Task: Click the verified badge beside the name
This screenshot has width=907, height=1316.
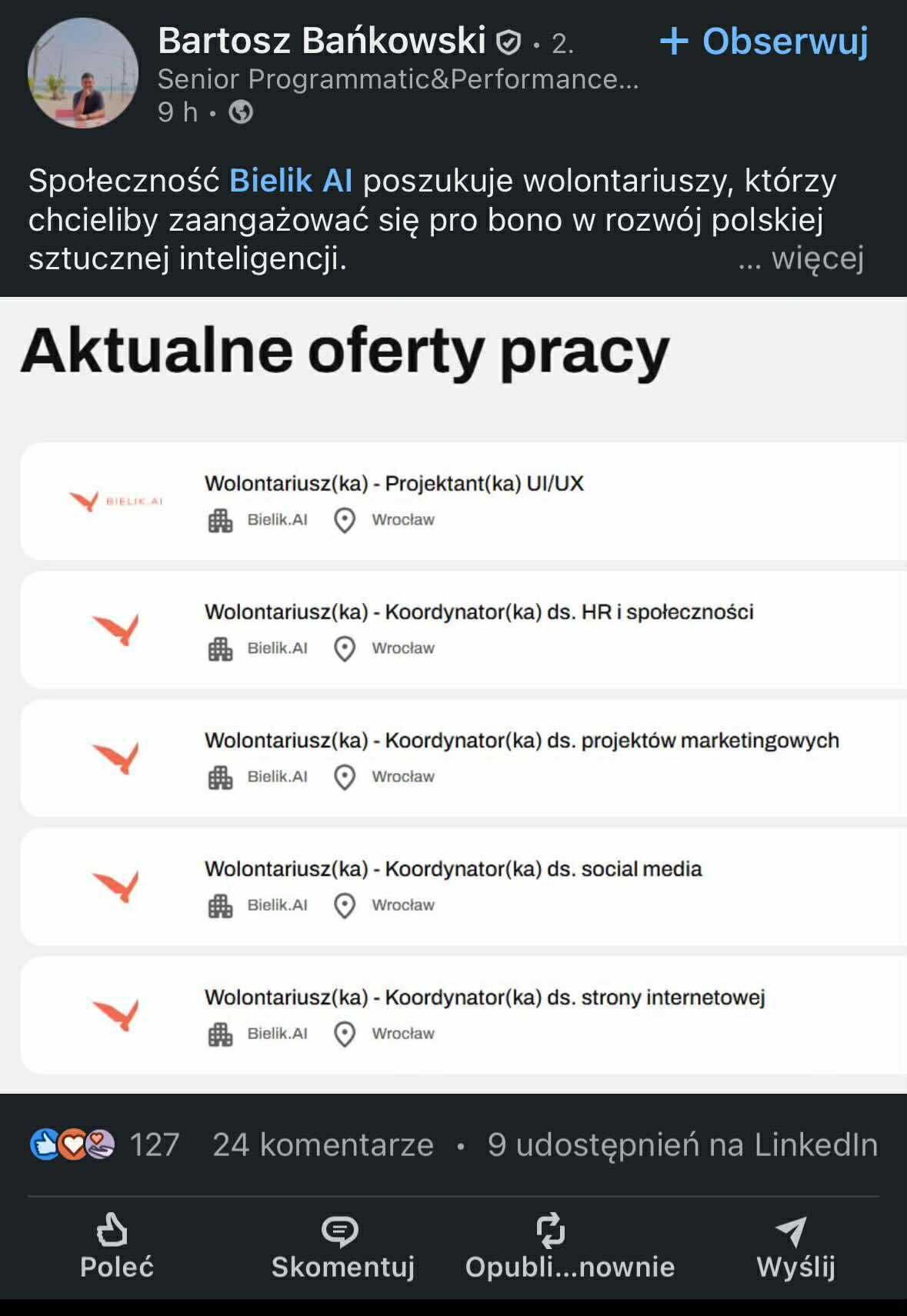Action: 509,42
